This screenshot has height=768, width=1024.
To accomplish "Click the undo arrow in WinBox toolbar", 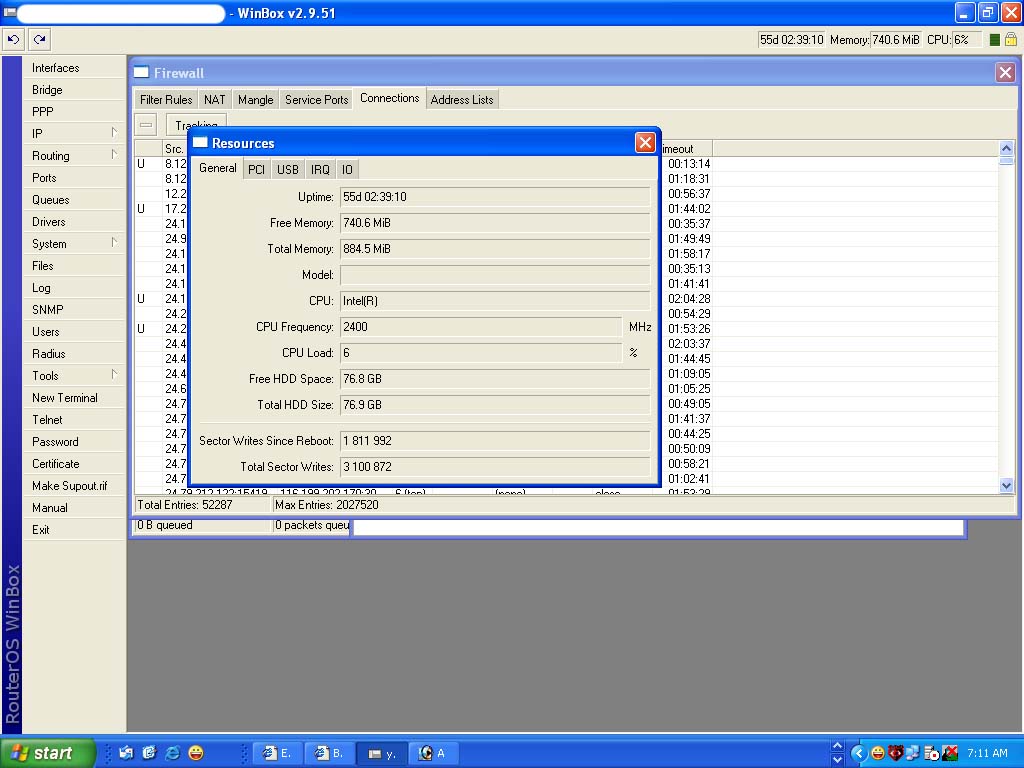I will pyautogui.click(x=13, y=39).
